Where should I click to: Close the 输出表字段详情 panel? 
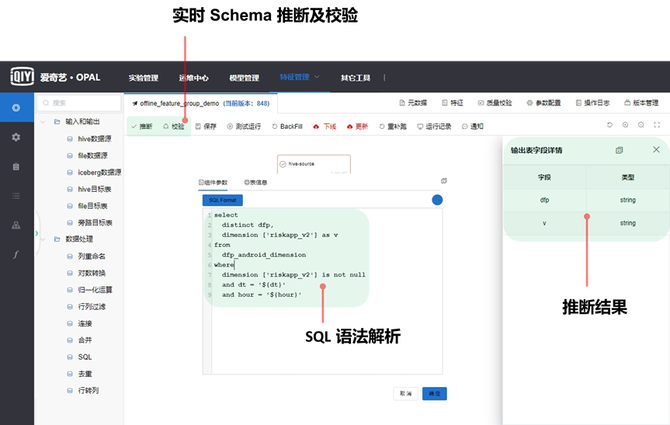pyautogui.click(x=656, y=150)
